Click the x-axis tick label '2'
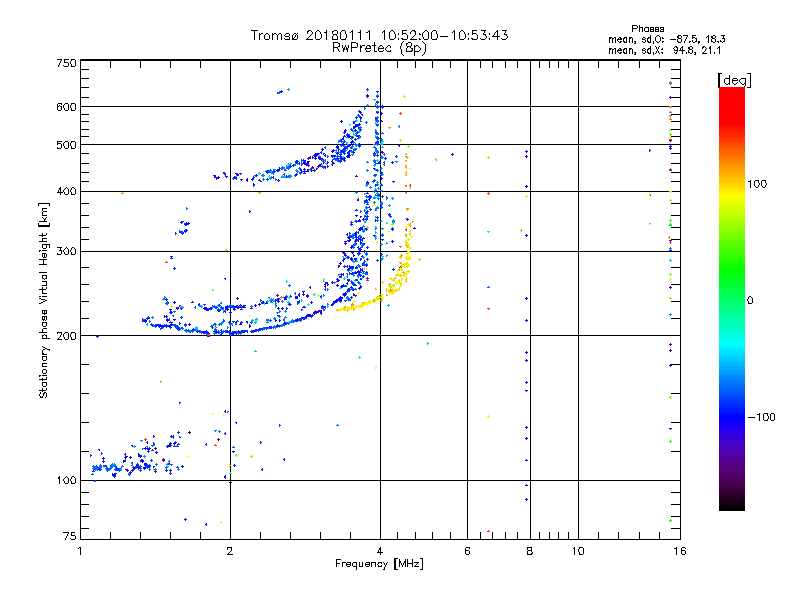The width and height of the screenshot is (800, 600). (230, 551)
